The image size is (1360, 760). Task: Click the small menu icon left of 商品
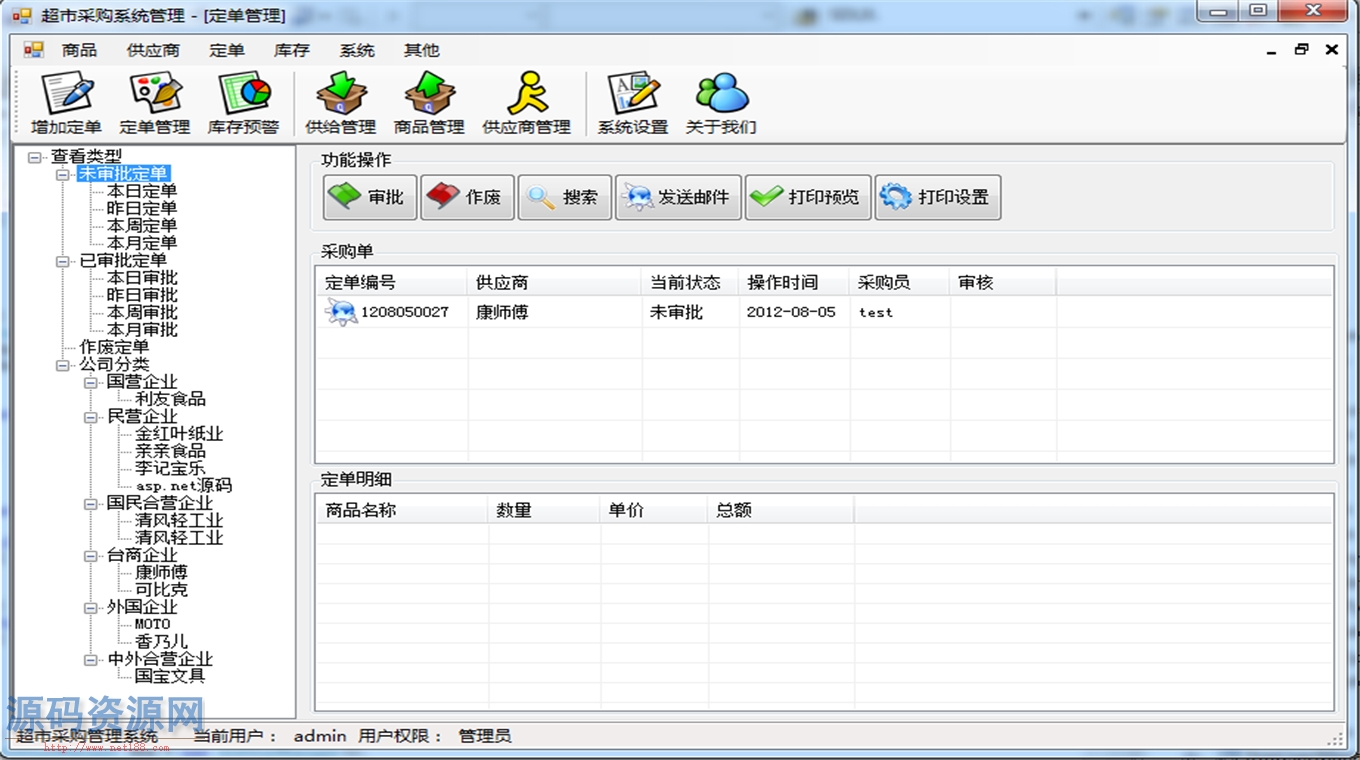pos(33,50)
